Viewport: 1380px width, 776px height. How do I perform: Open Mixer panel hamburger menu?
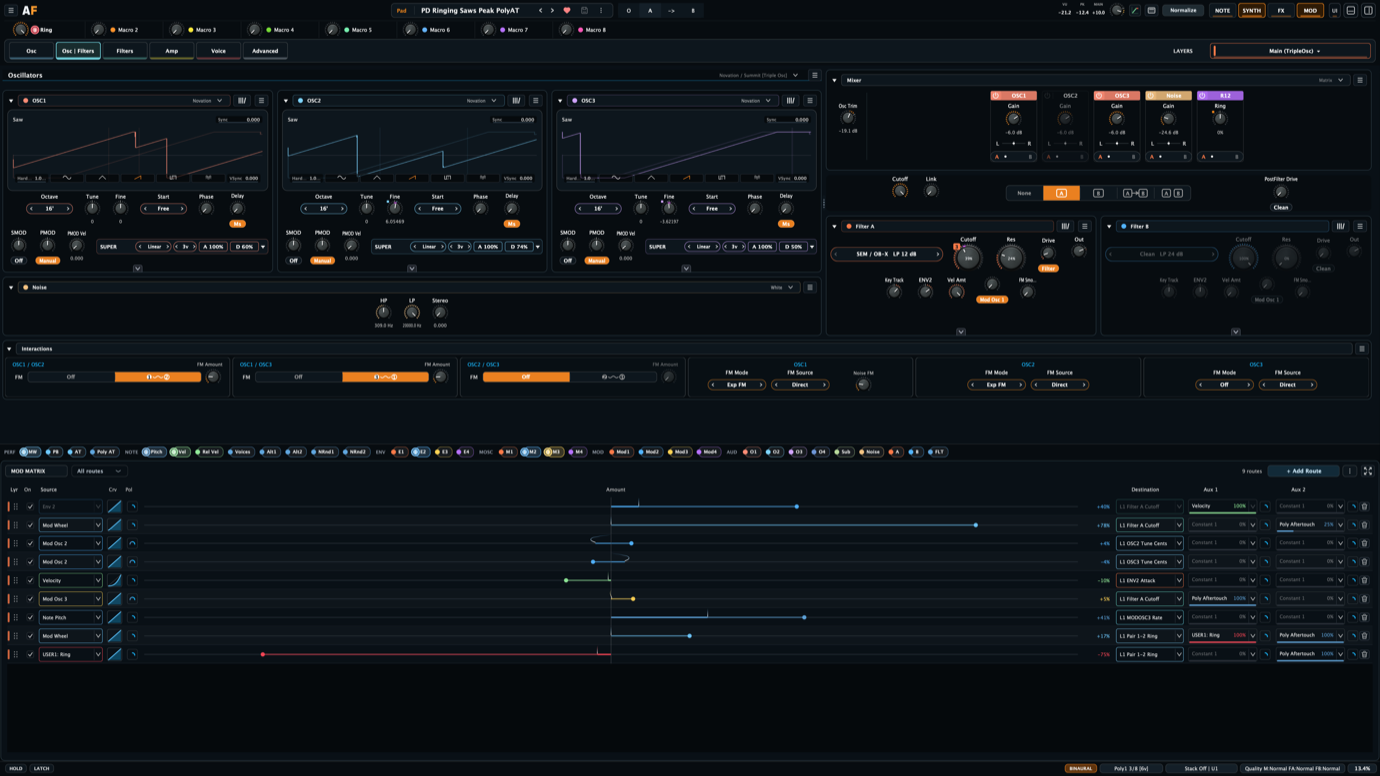1360,80
